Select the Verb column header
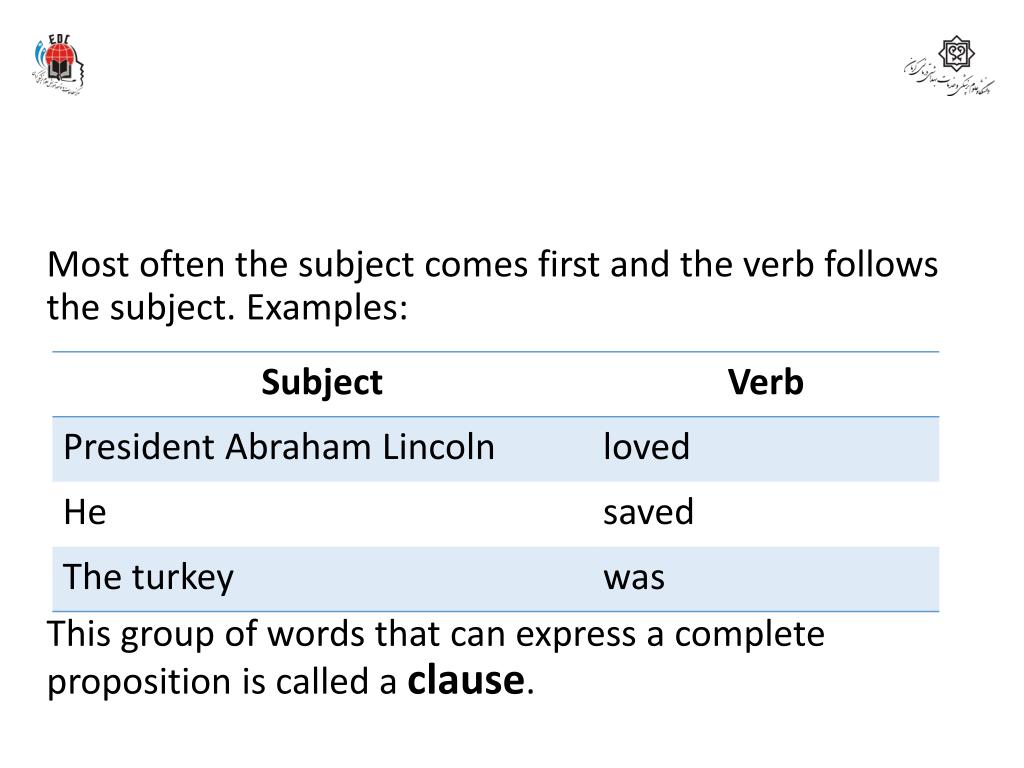This screenshot has width=1024, height=768. pyautogui.click(x=765, y=383)
